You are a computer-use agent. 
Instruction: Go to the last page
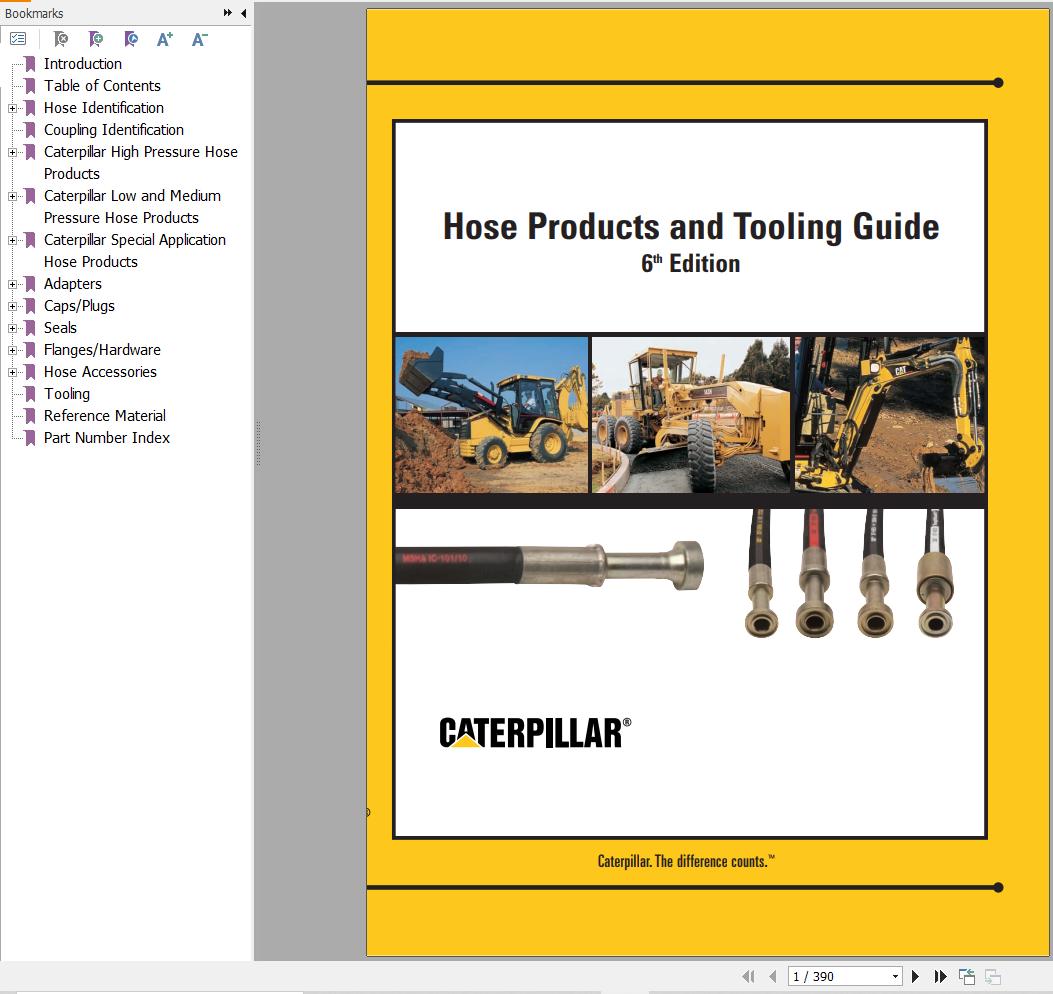click(x=940, y=976)
